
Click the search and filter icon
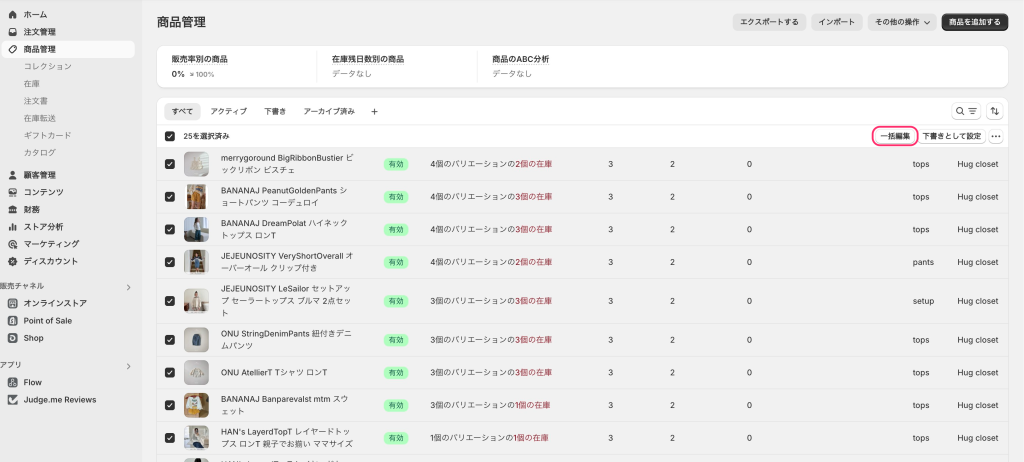tap(965, 111)
